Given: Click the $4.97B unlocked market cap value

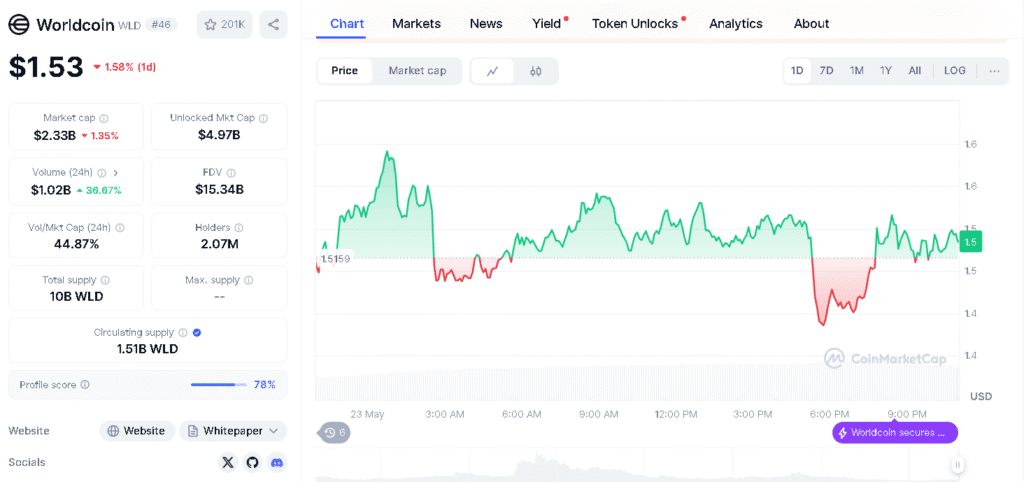Looking at the screenshot, I should coord(219,136).
